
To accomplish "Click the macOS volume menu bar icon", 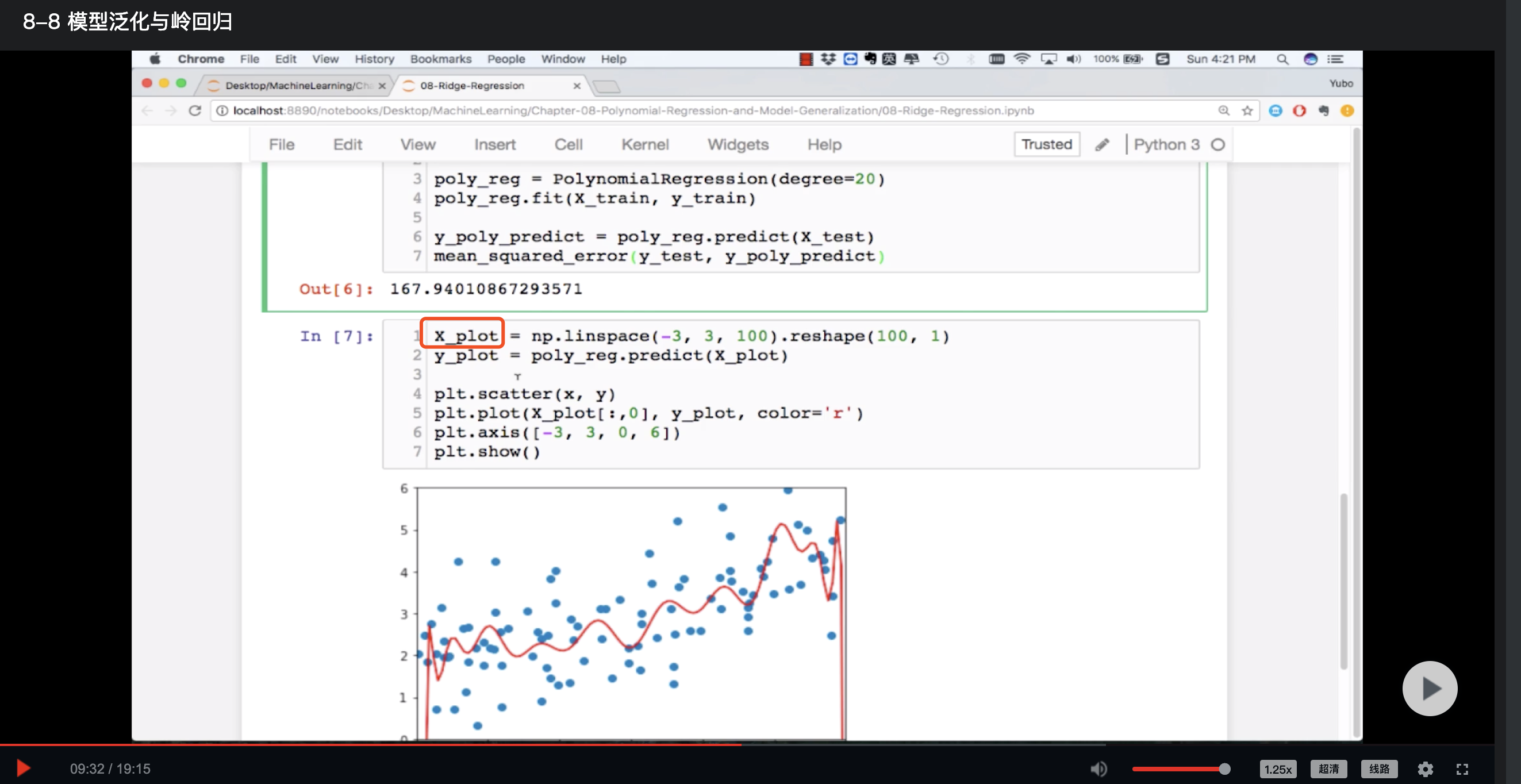I will (x=1073, y=59).
